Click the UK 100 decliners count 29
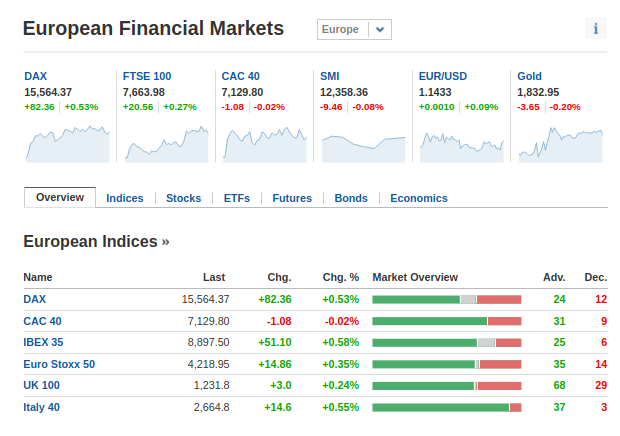This screenshot has width=620, height=436. pyautogui.click(x=601, y=385)
